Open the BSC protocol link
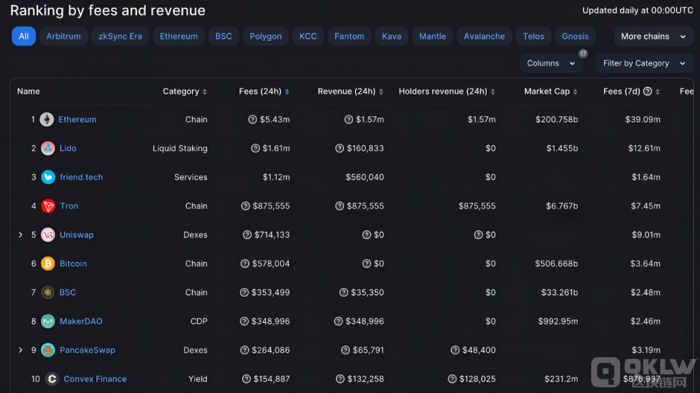Screen dimensions: 700x393 click(x=67, y=293)
